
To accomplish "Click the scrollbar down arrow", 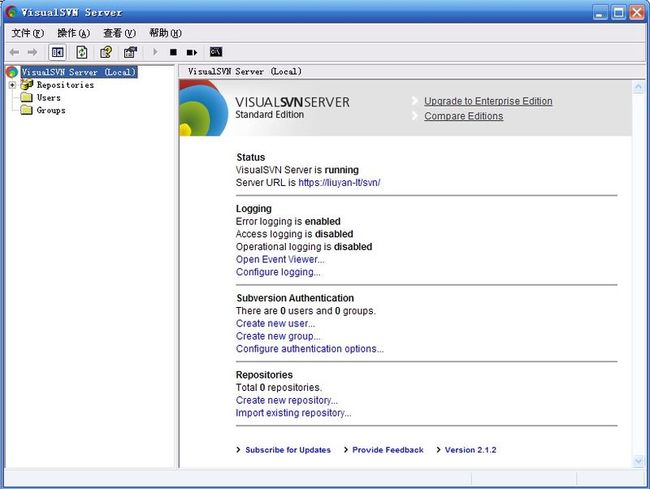I will tap(638, 460).
